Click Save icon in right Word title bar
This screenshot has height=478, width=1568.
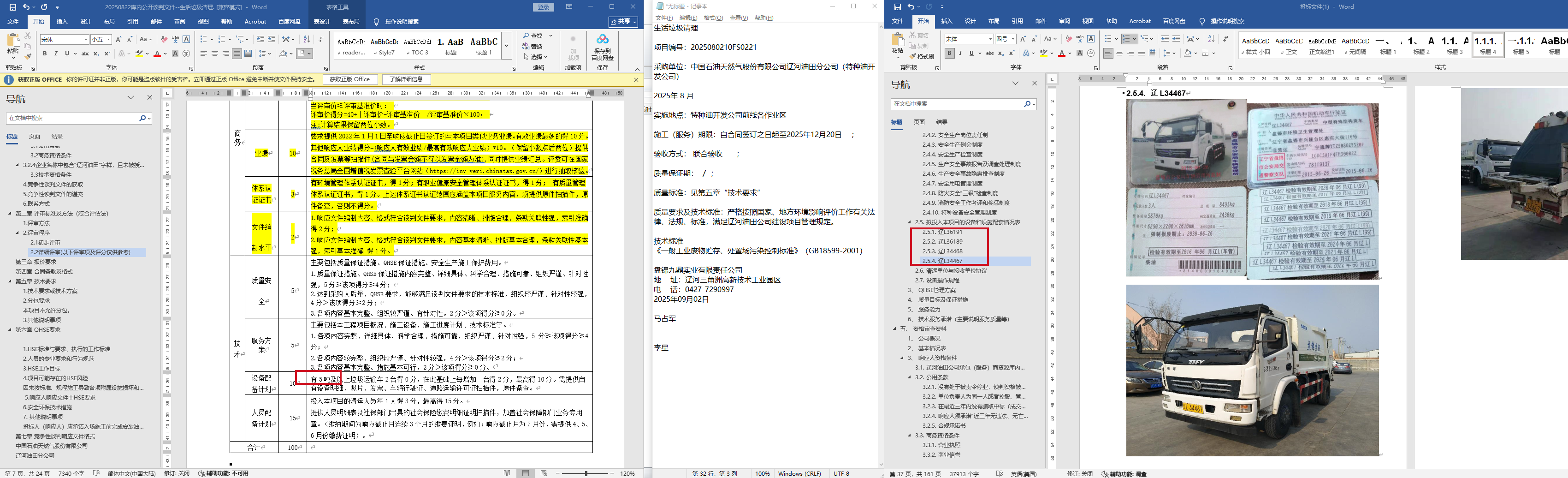click(x=897, y=7)
